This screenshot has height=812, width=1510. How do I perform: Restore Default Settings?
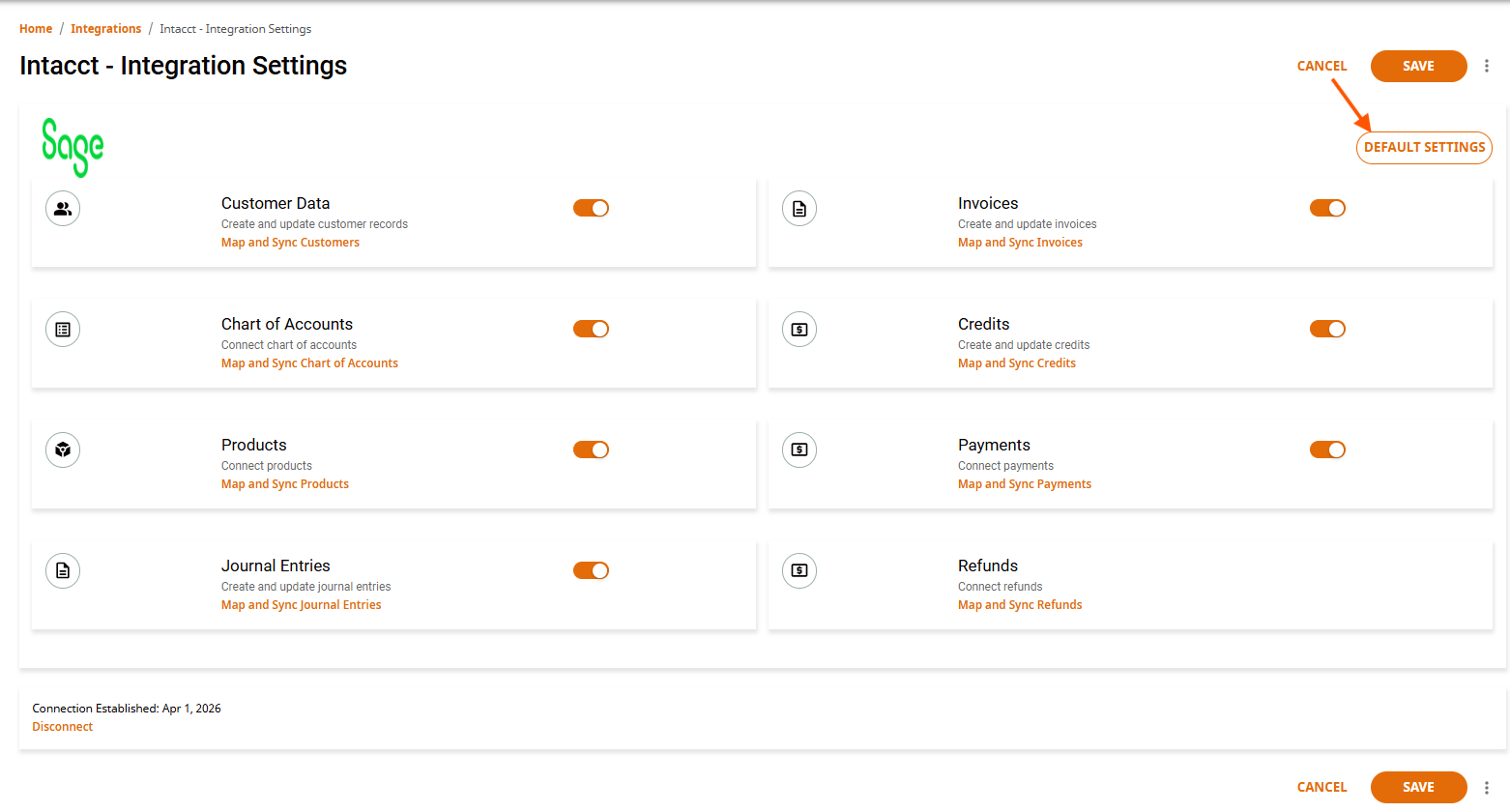click(1424, 148)
